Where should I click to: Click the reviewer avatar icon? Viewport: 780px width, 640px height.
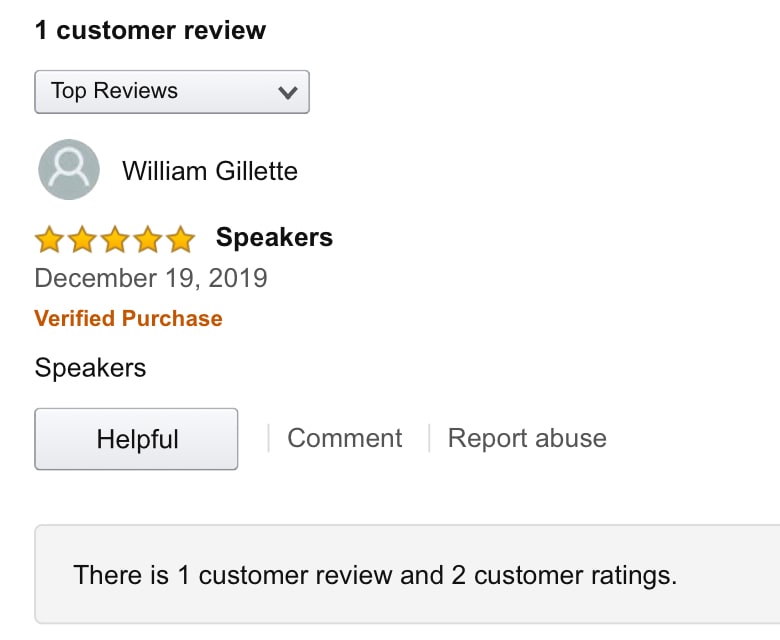[68, 169]
